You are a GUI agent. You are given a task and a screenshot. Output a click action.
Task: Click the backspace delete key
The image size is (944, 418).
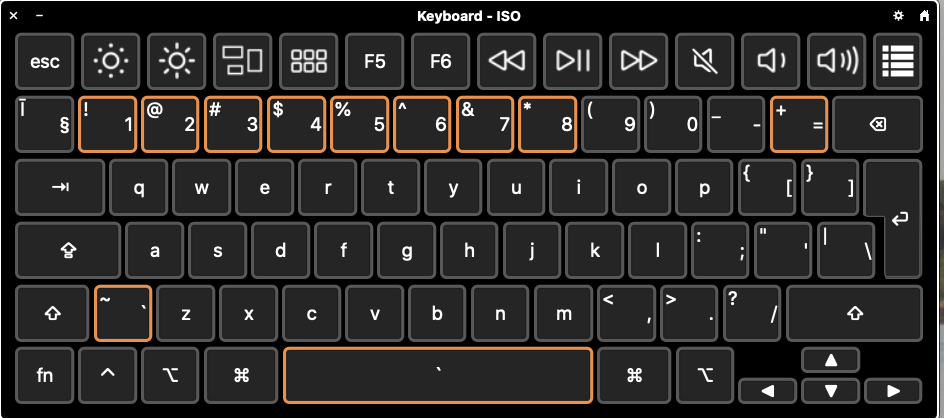(878, 124)
